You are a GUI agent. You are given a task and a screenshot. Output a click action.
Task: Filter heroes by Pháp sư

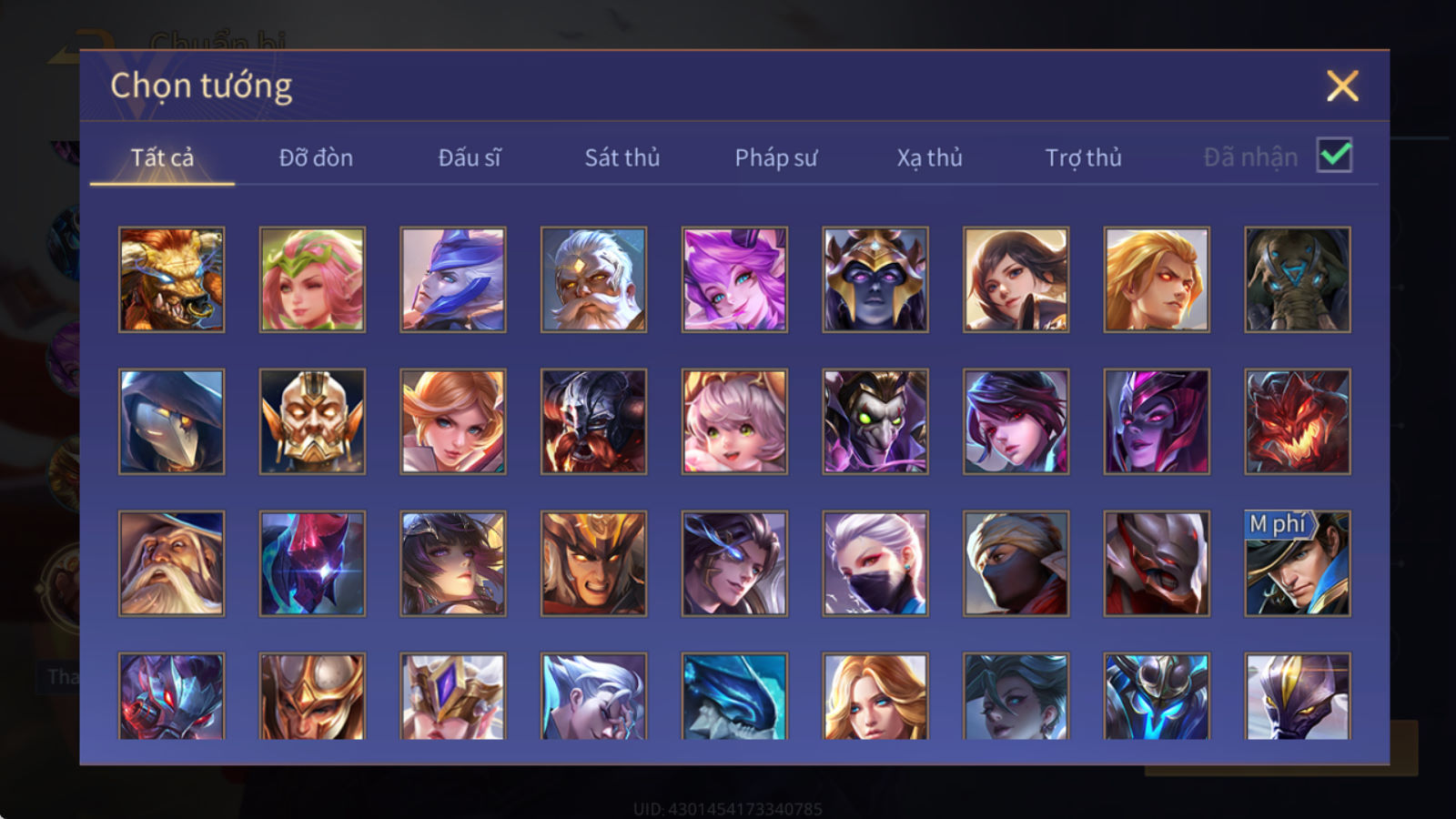pos(775,157)
